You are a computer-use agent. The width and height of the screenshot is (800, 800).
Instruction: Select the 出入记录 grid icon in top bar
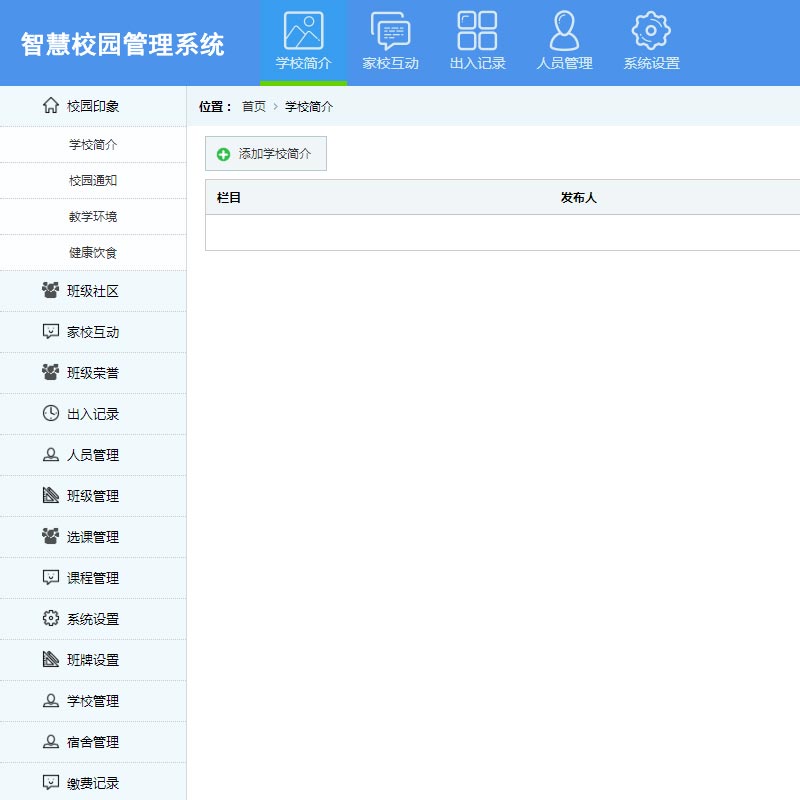coord(477,31)
